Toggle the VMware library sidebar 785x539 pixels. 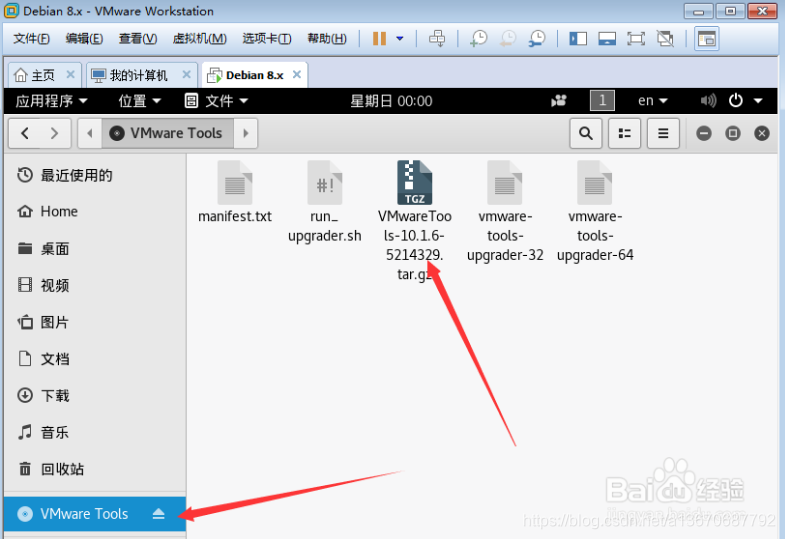click(578, 39)
